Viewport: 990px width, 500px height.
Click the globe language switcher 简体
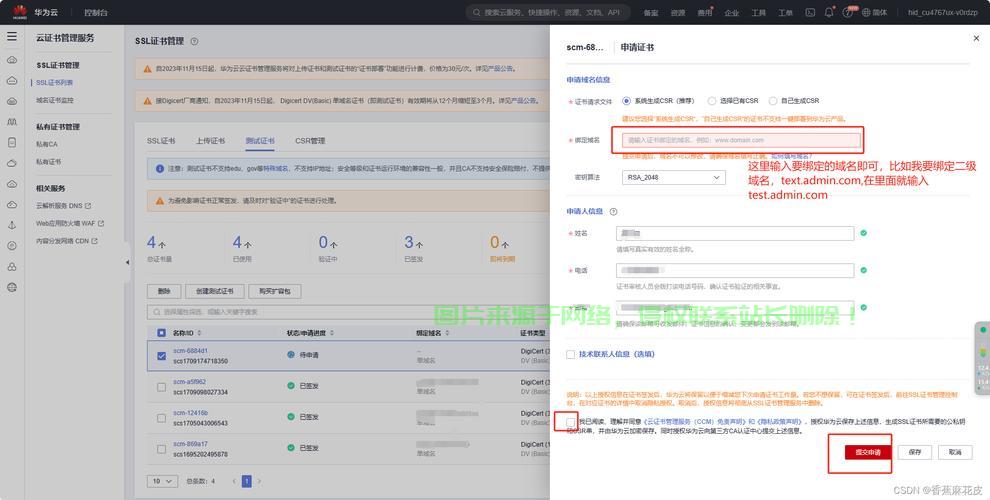tap(874, 12)
